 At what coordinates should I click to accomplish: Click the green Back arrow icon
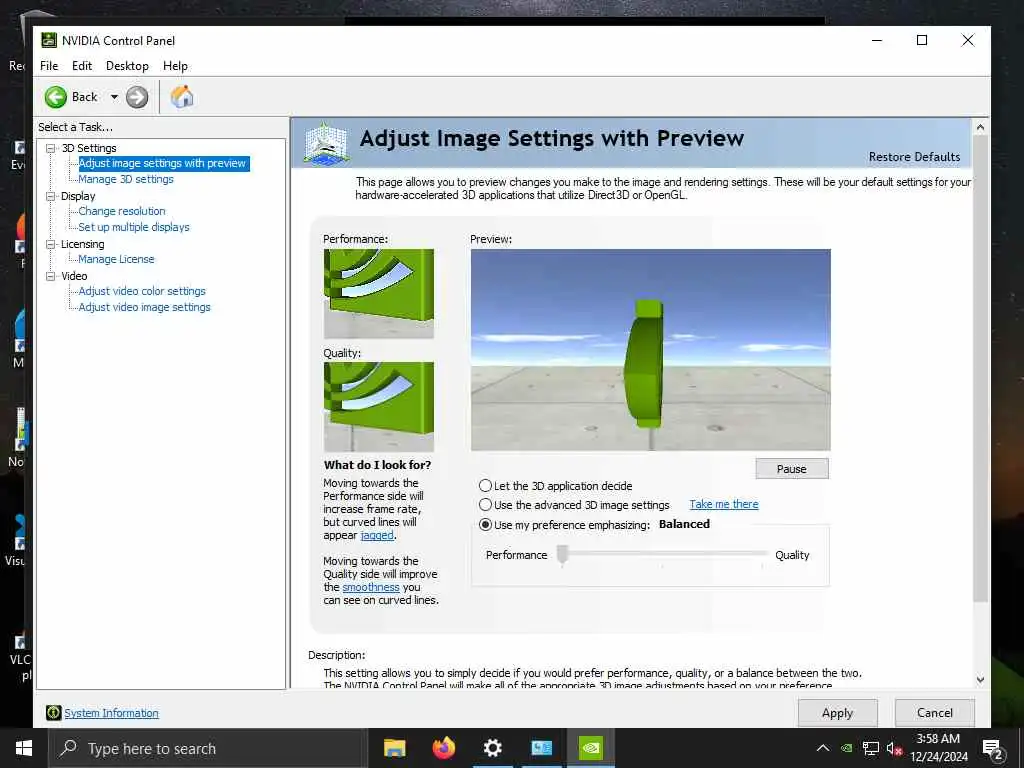(x=56, y=97)
